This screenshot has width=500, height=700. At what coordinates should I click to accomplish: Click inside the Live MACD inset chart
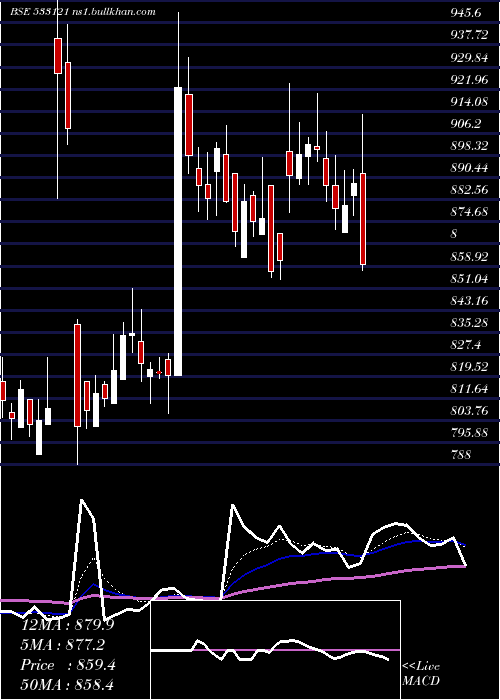click(x=275, y=650)
